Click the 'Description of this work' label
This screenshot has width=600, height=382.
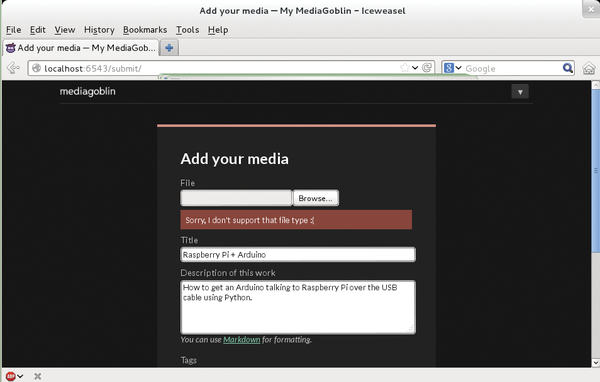228,273
